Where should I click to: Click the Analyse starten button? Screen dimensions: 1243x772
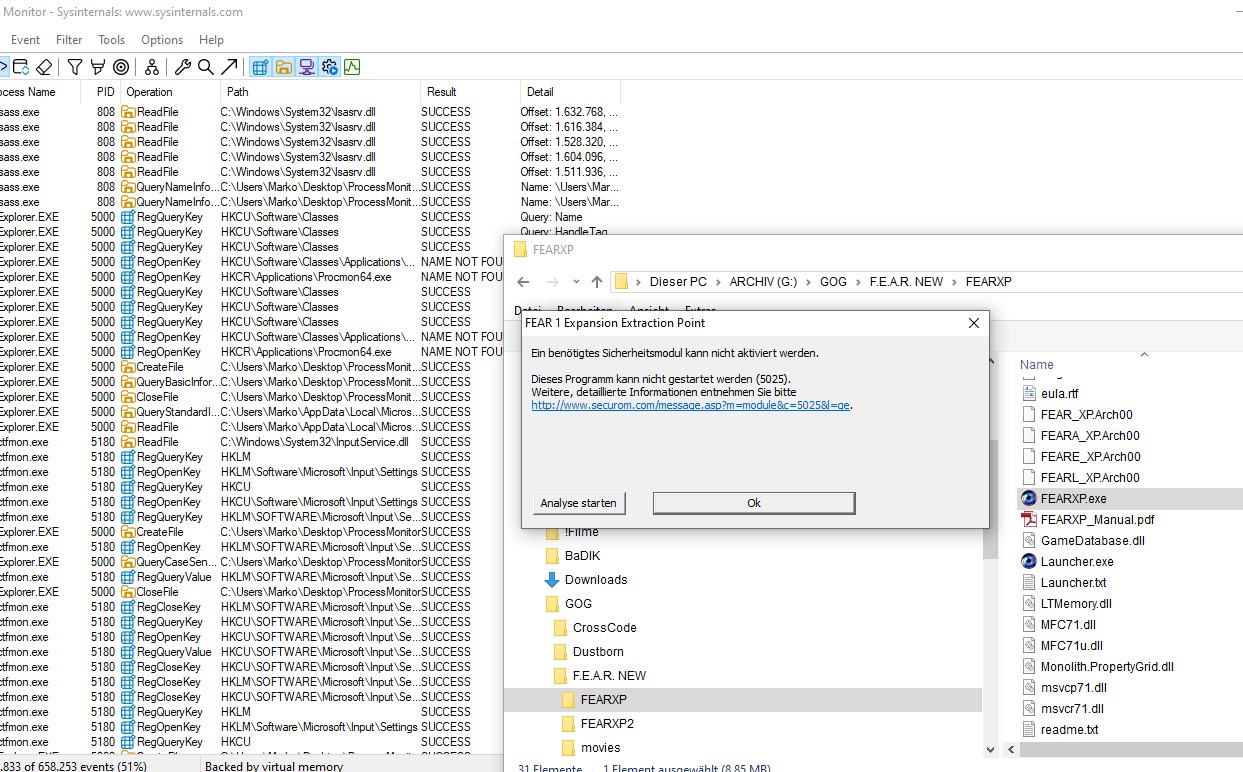579,503
